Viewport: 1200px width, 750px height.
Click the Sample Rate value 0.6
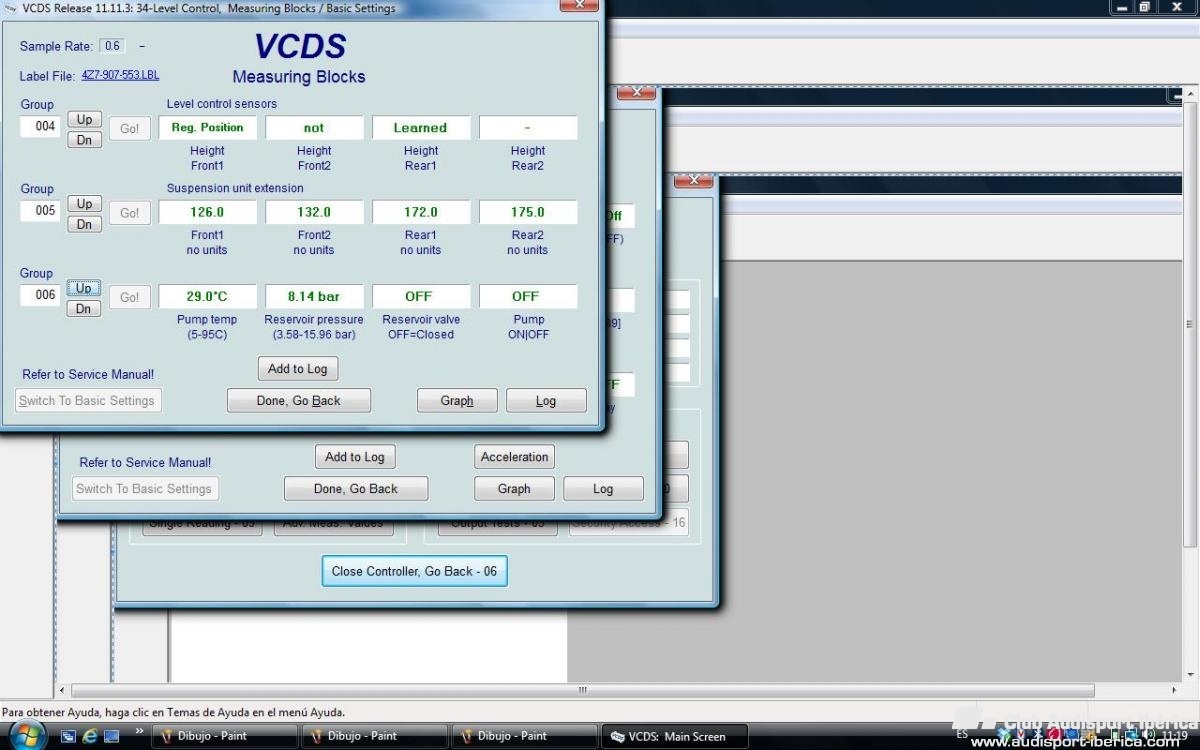112,46
